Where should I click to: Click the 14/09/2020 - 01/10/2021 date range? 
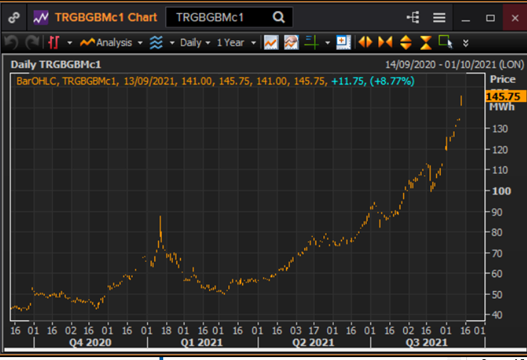pyautogui.click(x=454, y=64)
